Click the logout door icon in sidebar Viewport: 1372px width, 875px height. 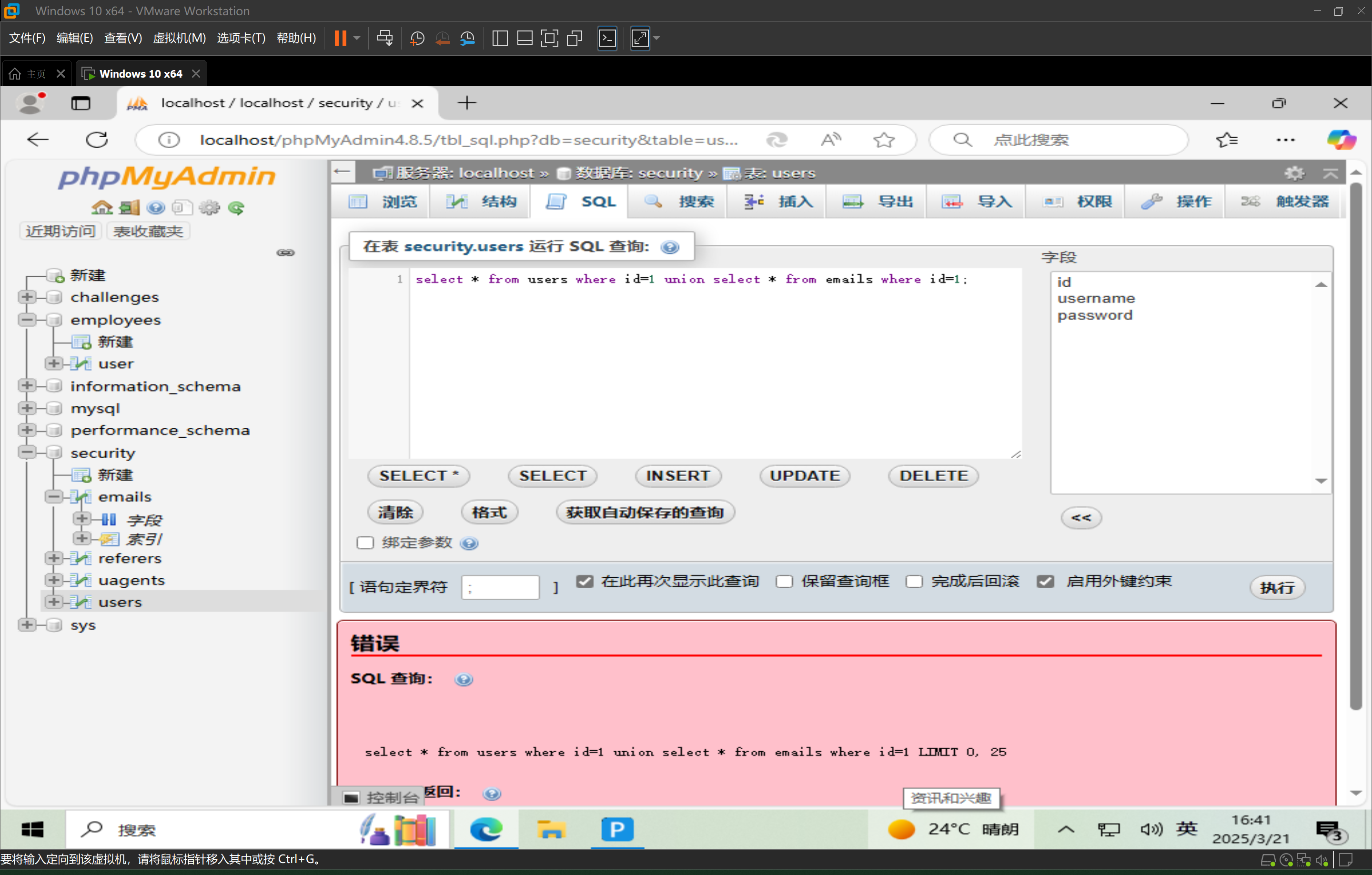coord(129,208)
